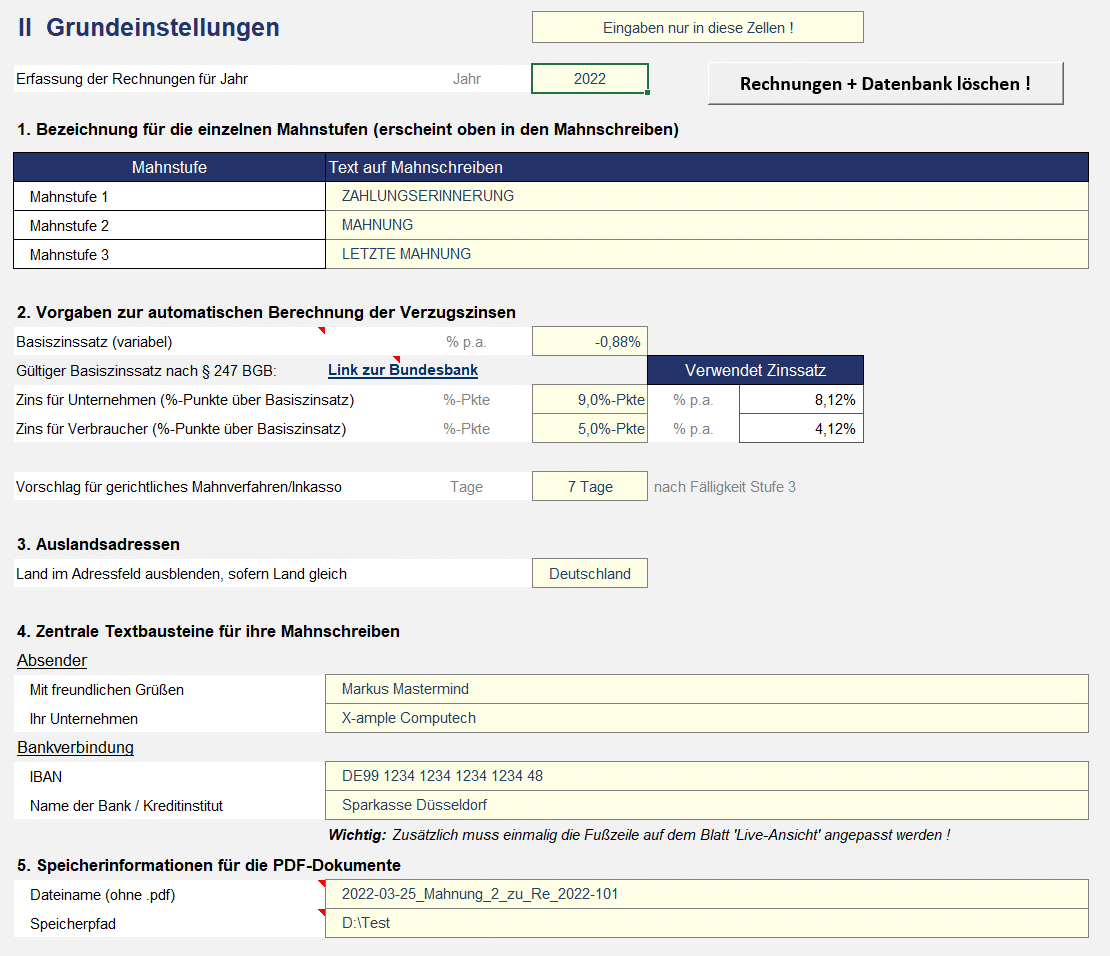Click the Land im Adressfeld ausblenden label

tap(181, 574)
